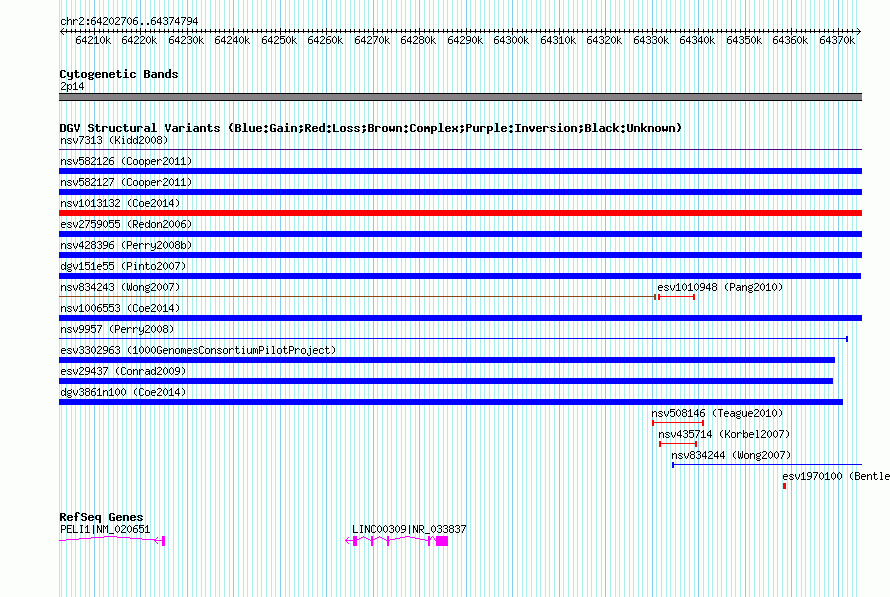This screenshot has width=890, height=597.
Task: Click the 64250k ruler tick label
Action: click(x=279, y=40)
